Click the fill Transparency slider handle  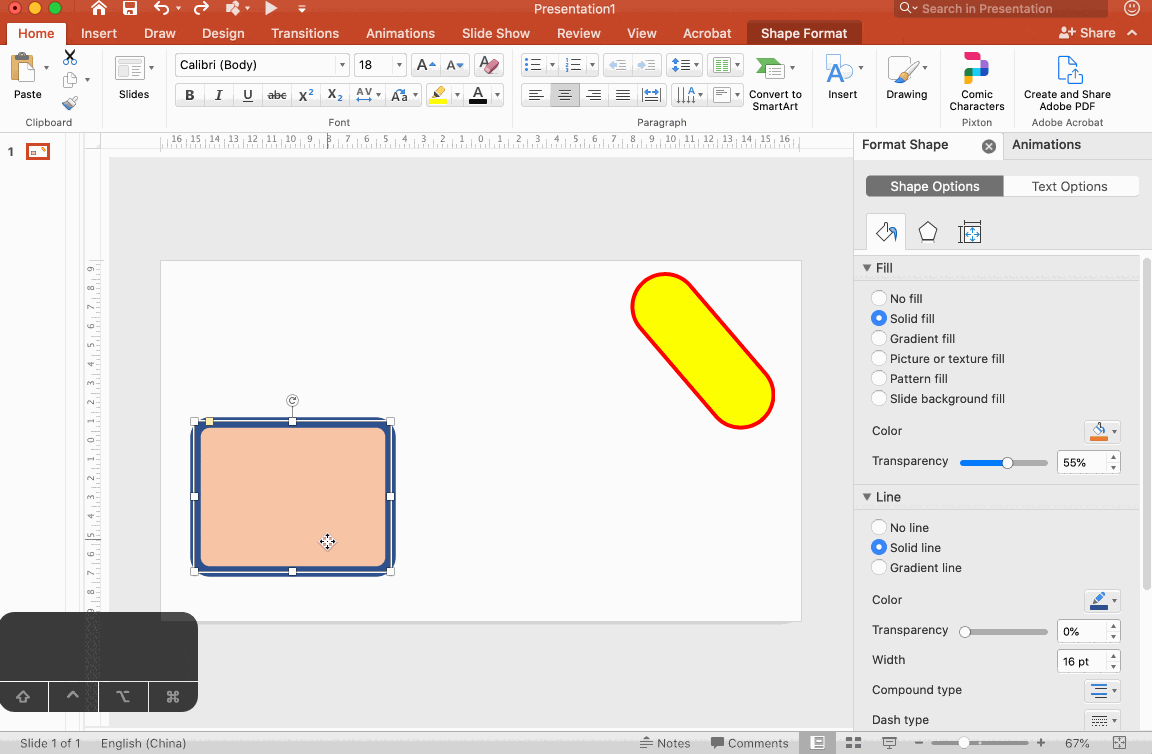point(1007,463)
